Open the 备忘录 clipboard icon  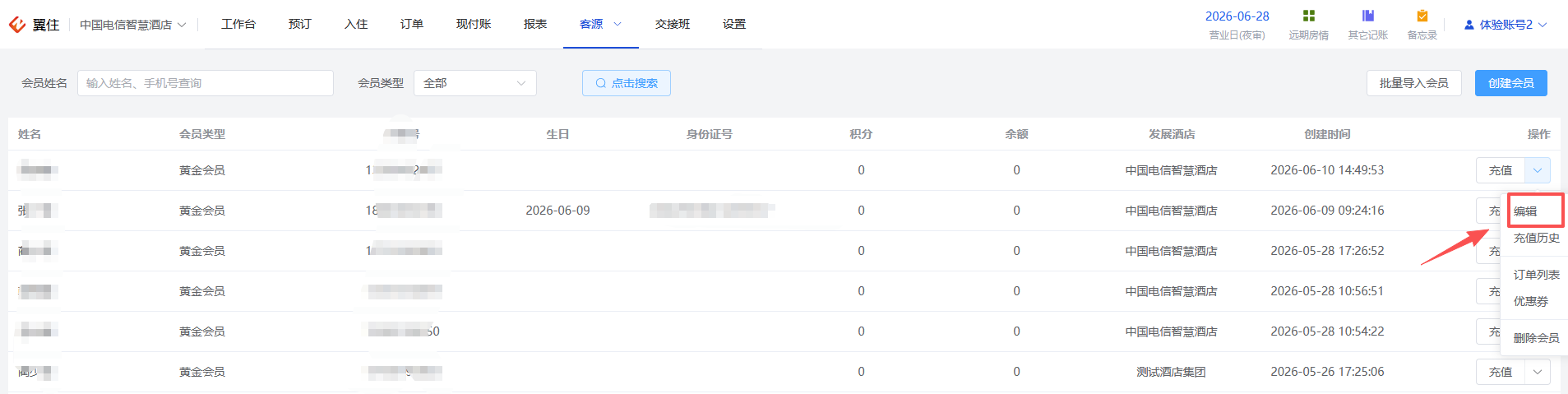point(1422,16)
